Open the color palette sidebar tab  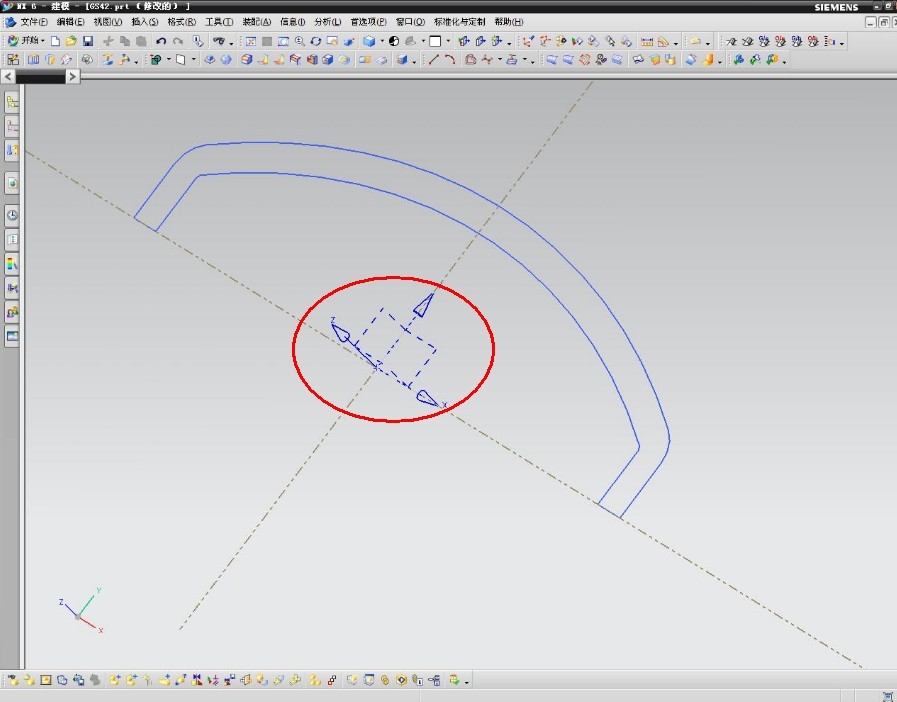(12, 264)
